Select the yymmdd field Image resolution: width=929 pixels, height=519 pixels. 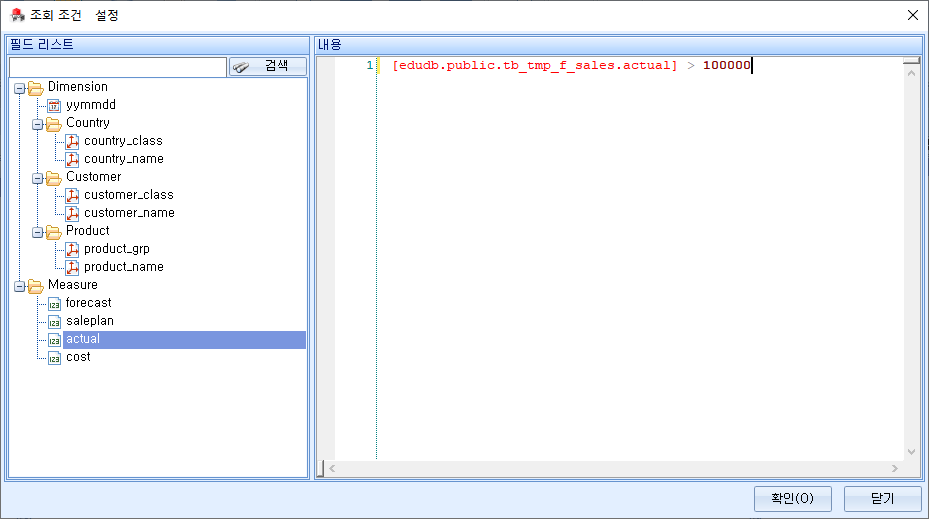(91, 105)
